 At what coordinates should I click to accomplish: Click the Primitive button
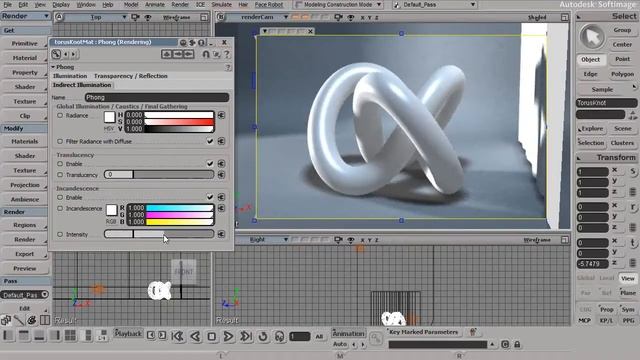[x=24, y=44]
